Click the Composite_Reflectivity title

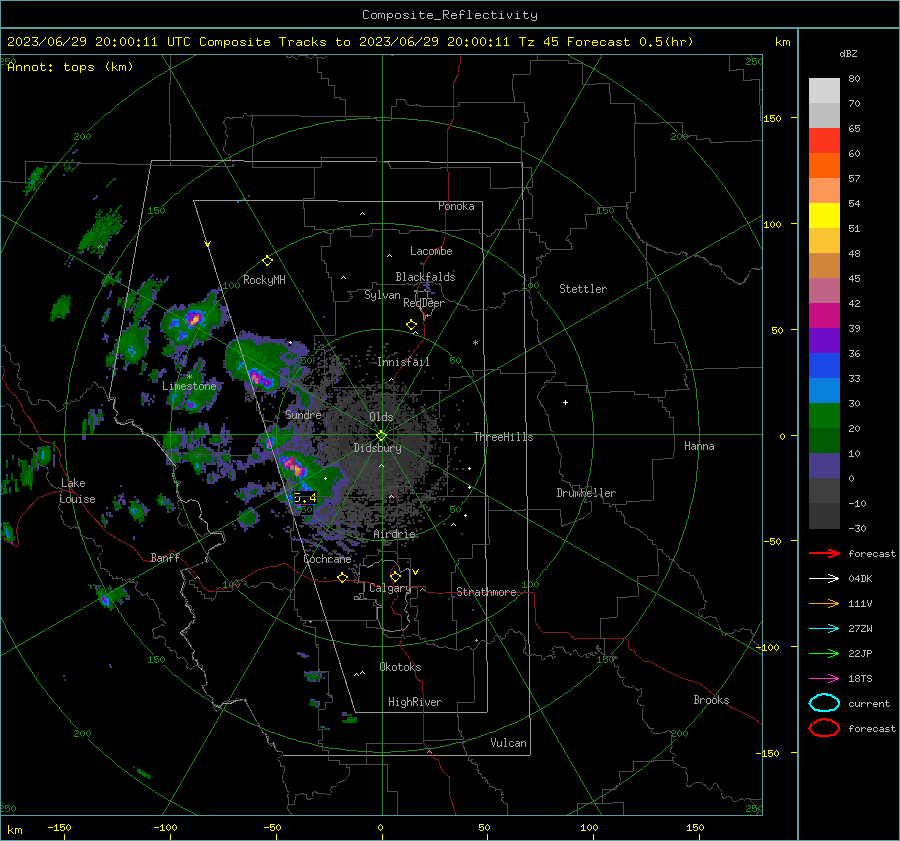449,15
